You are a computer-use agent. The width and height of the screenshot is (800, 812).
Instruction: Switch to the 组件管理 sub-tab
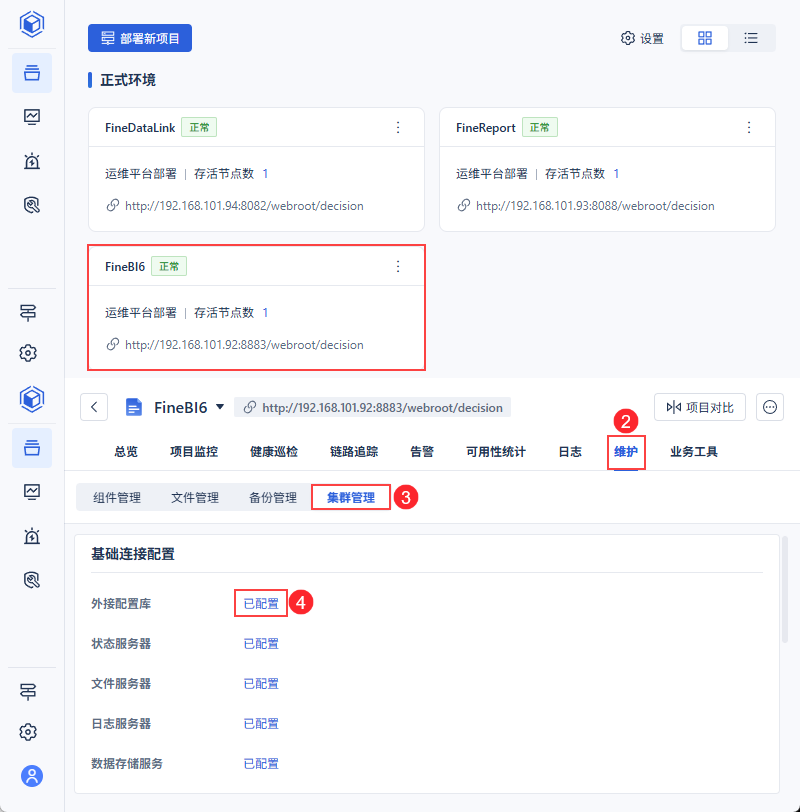click(117, 498)
